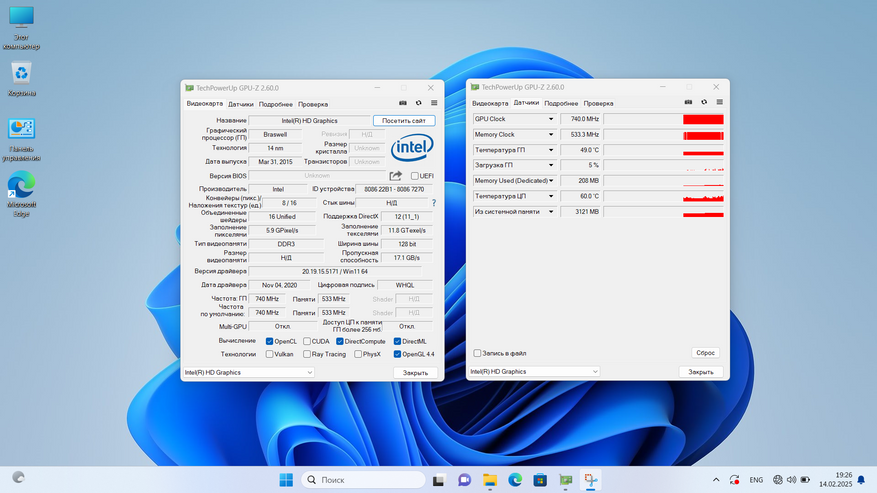Enable the log to file checkbox
877x493 pixels.
[477, 353]
